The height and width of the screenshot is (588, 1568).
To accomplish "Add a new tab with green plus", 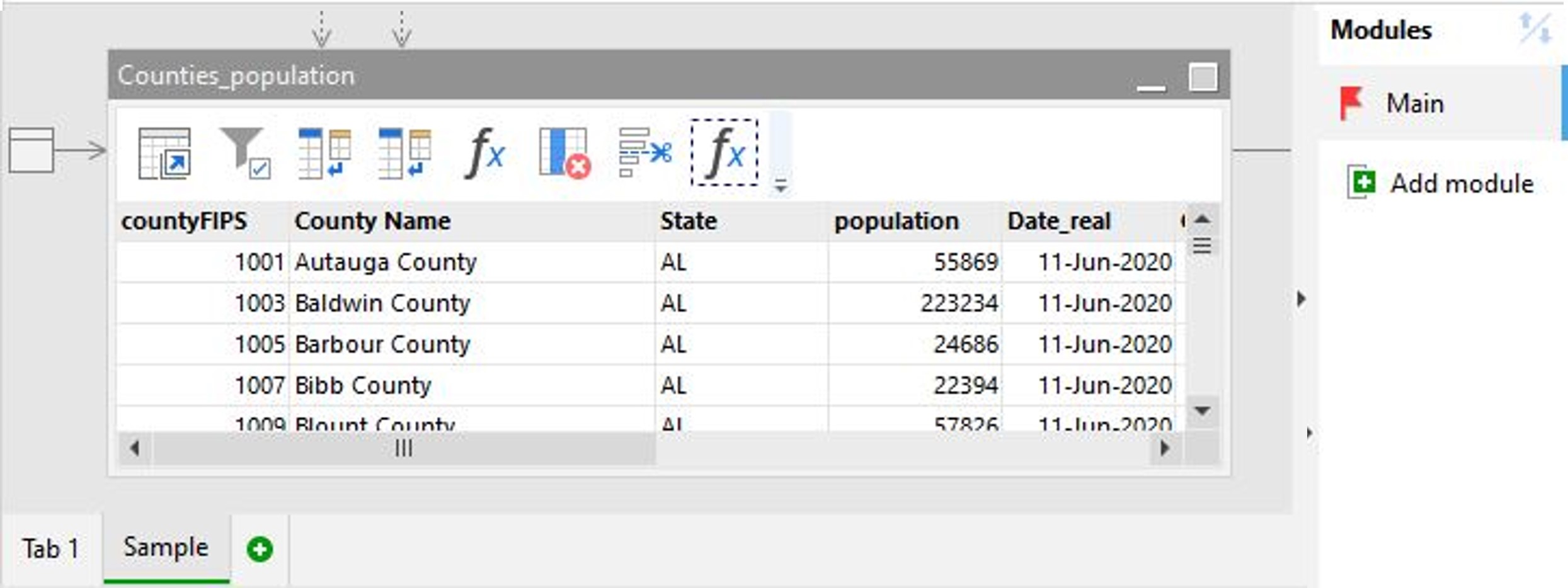I will 260,549.
